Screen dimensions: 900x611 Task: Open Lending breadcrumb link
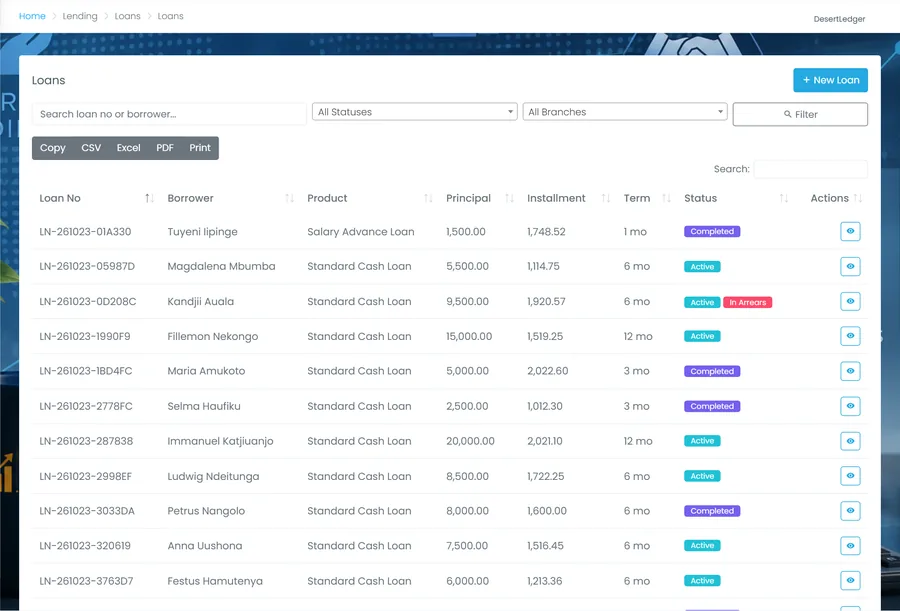click(80, 16)
